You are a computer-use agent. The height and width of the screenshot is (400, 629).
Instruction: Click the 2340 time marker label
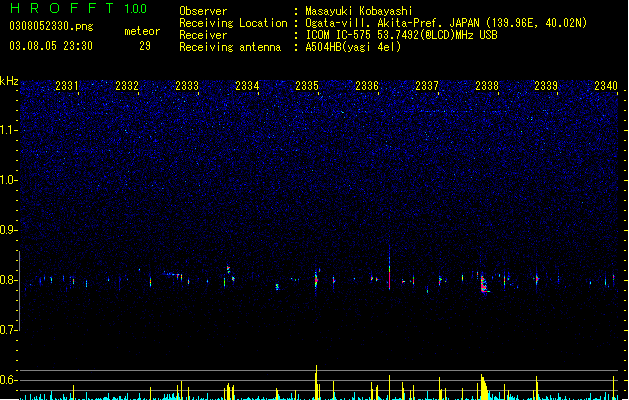pyautogui.click(x=606, y=86)
